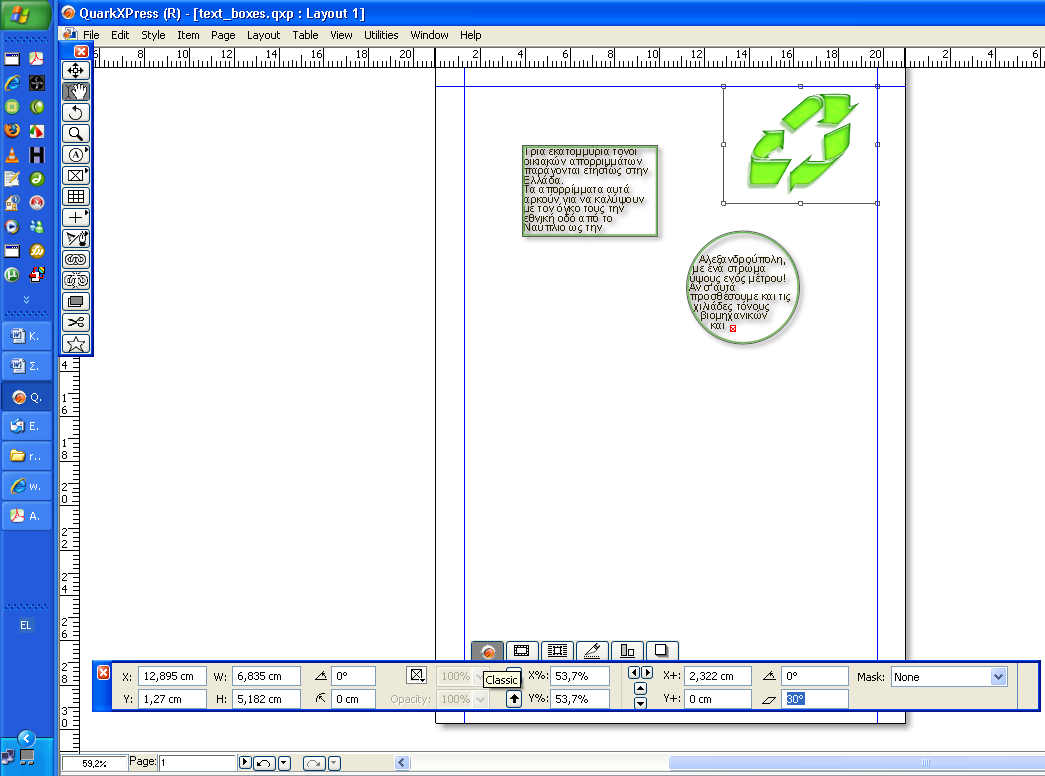The image size is (1045, 776).
Task: Open the page navigation popup arrow
Action: 245,762
